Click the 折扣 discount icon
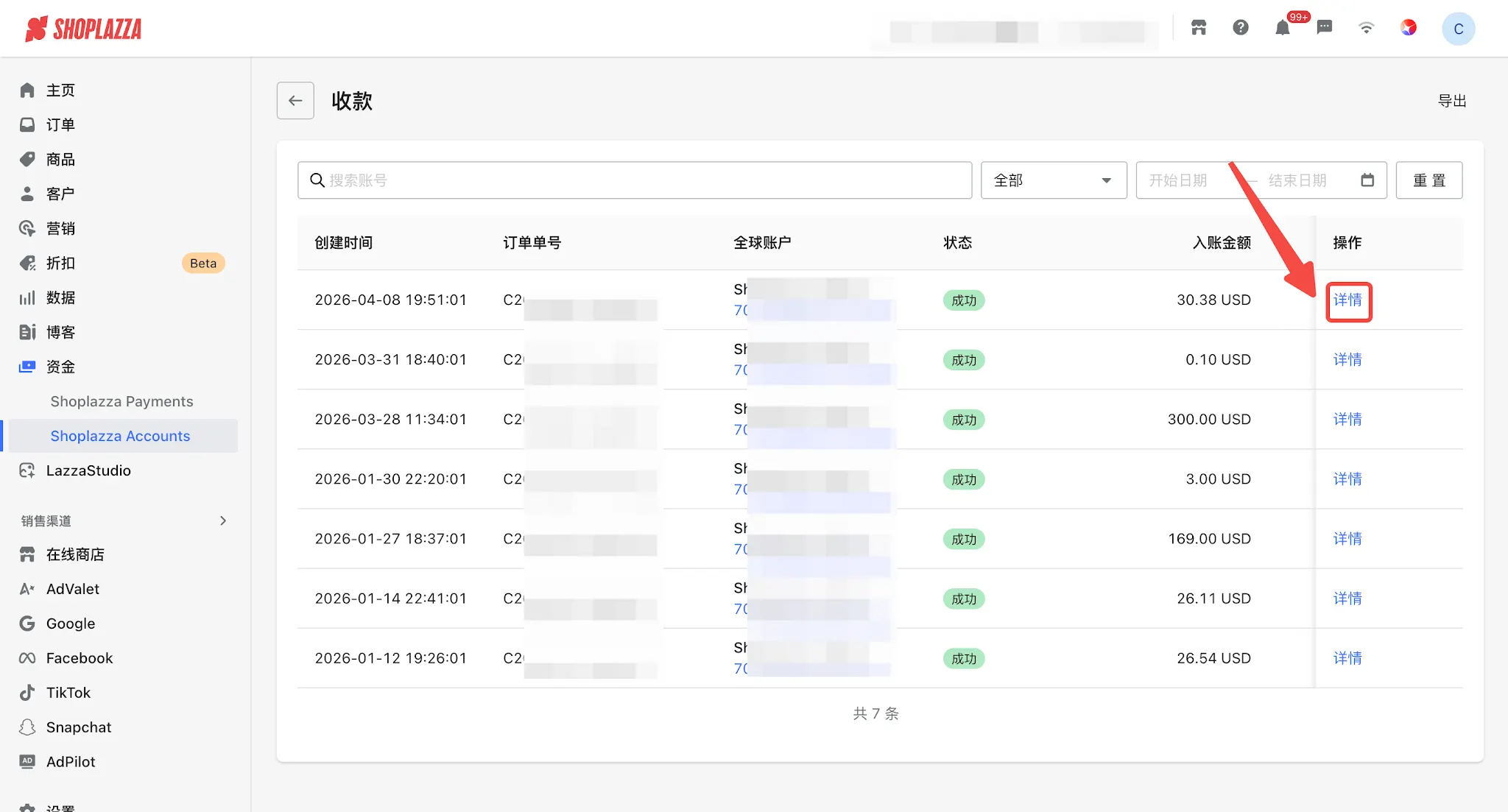The image size is (1508, 812). coord(27,264)
